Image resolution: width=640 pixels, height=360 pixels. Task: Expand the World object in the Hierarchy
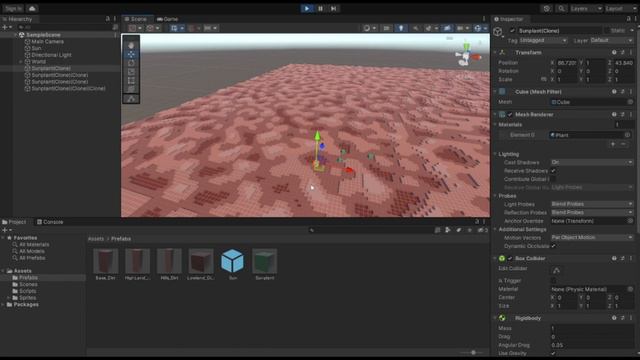pyautogui.click(x=21, y=62)
